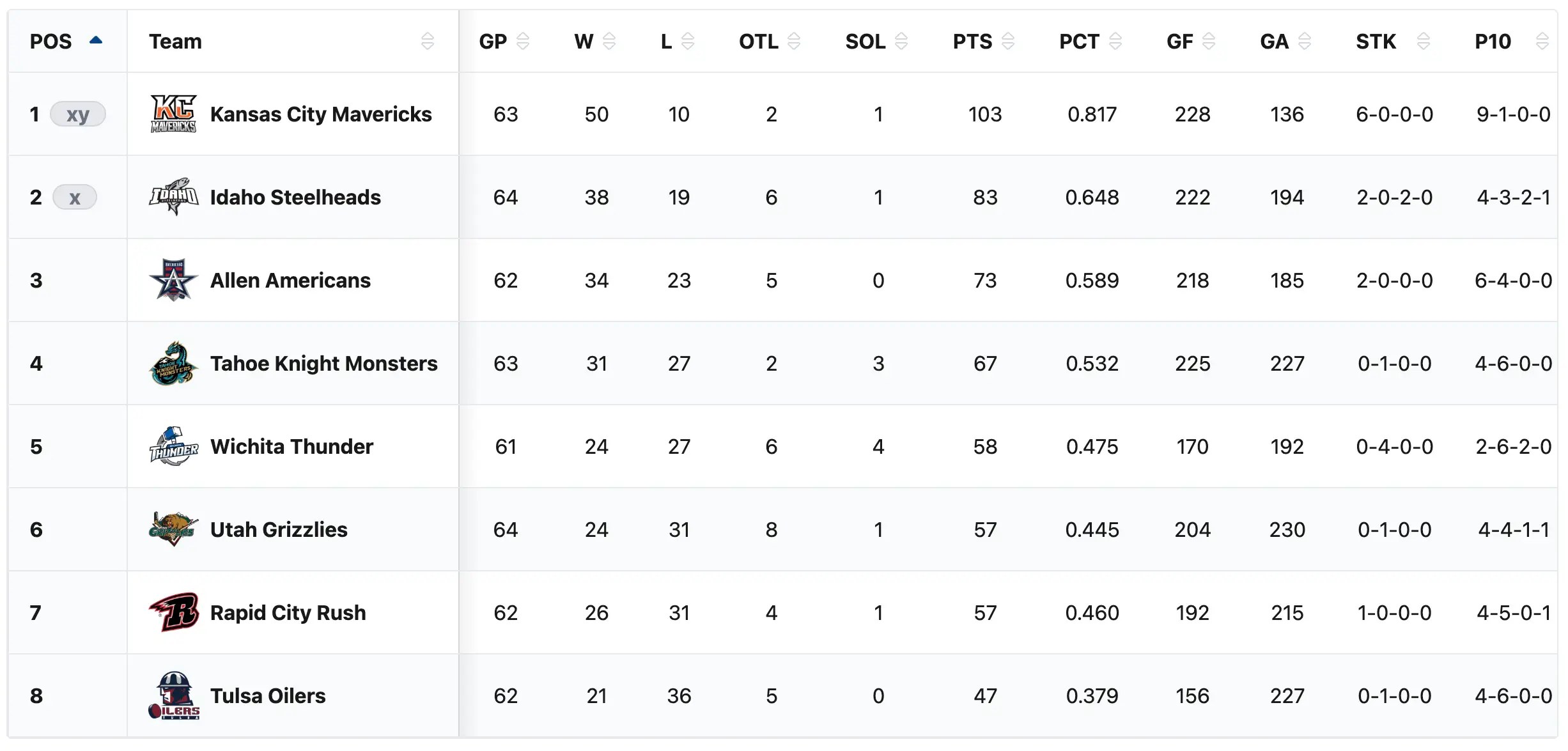Sort standings by the PTS column
This screenshot has width=1568, height=751.
coord(1007,42)
